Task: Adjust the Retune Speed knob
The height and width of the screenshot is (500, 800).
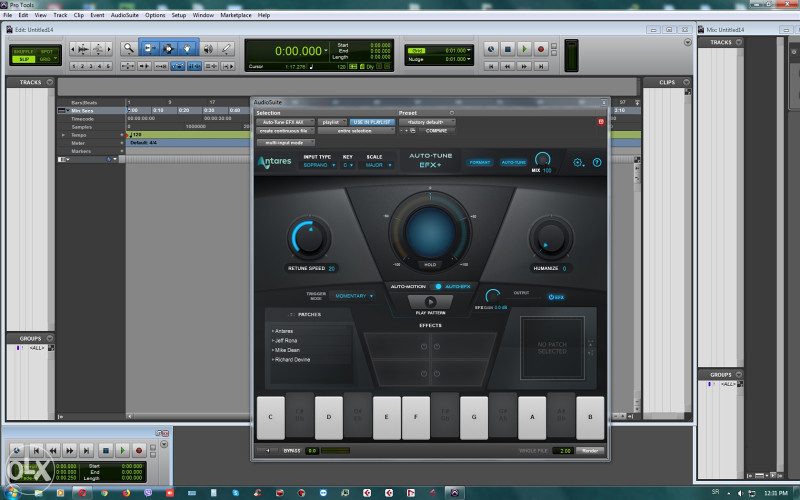Action: coord(309,238)
